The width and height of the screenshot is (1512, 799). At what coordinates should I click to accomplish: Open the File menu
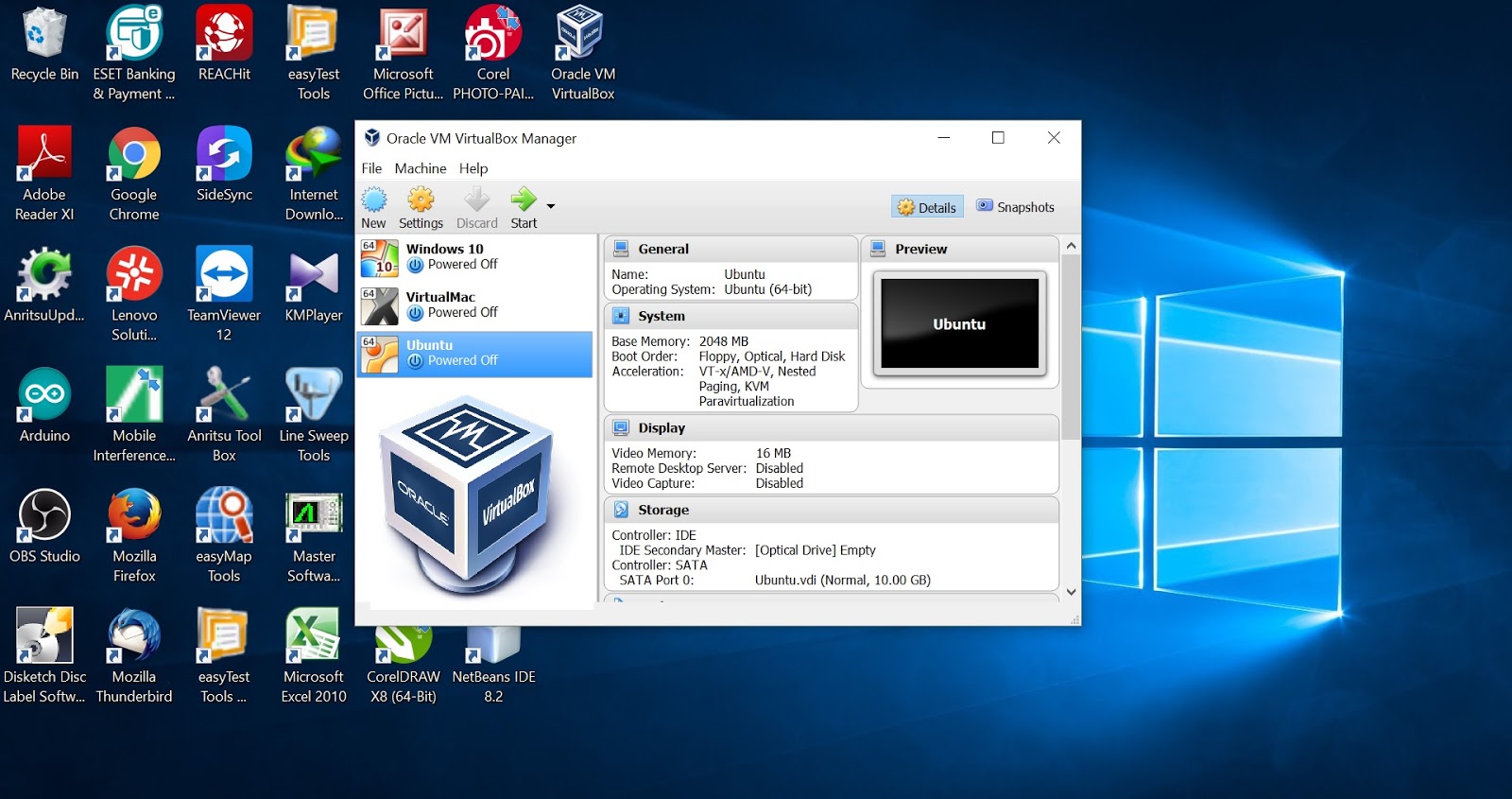(371, 168)
